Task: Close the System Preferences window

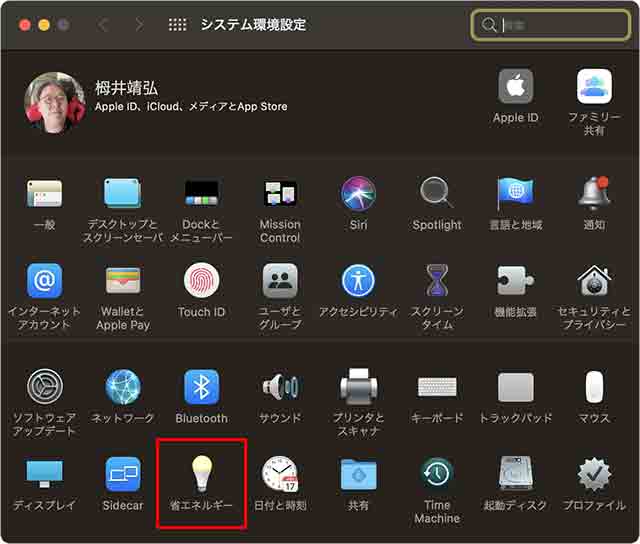Action: [25, 25]
